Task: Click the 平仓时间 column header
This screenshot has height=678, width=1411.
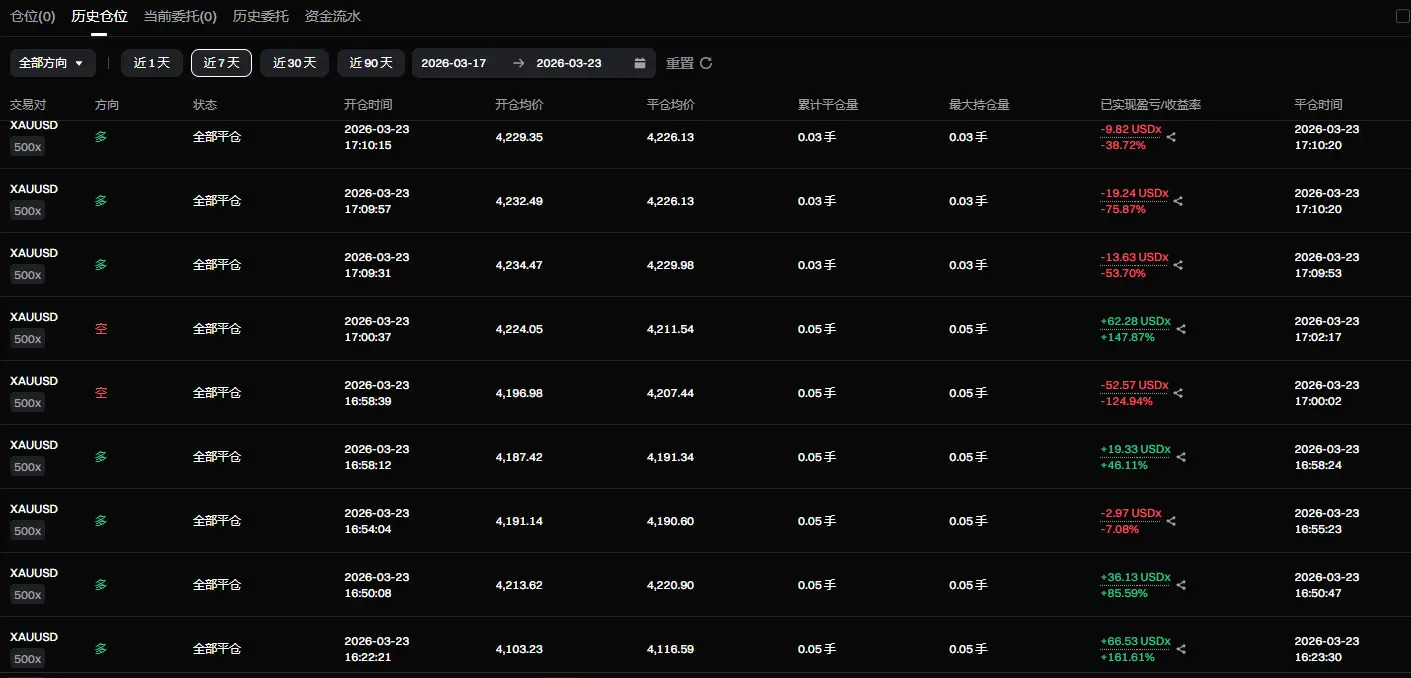Action: tap(1318, 105)
